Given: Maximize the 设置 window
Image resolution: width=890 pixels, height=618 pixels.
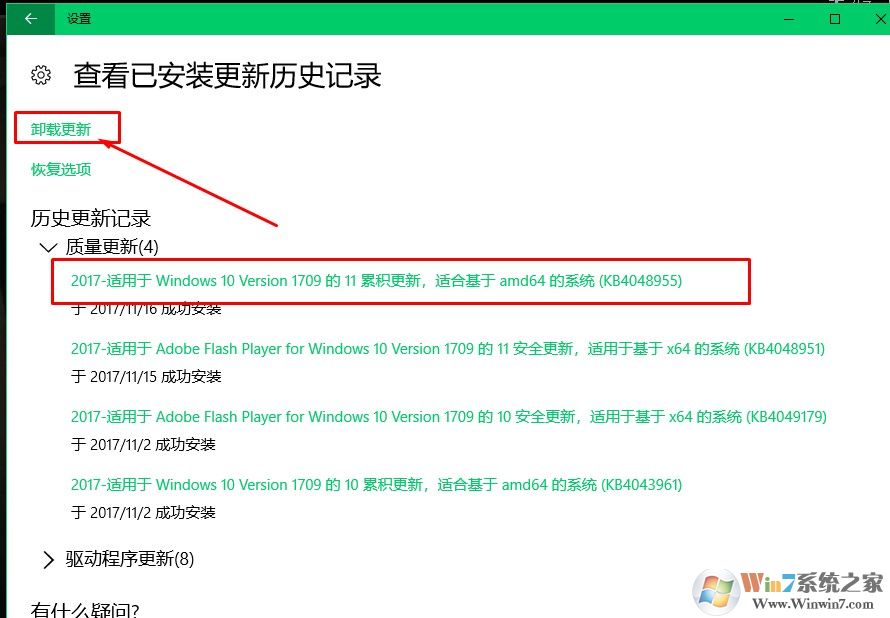Looking at the screenshot, I should pyautogui.click(x=835, y=19).
